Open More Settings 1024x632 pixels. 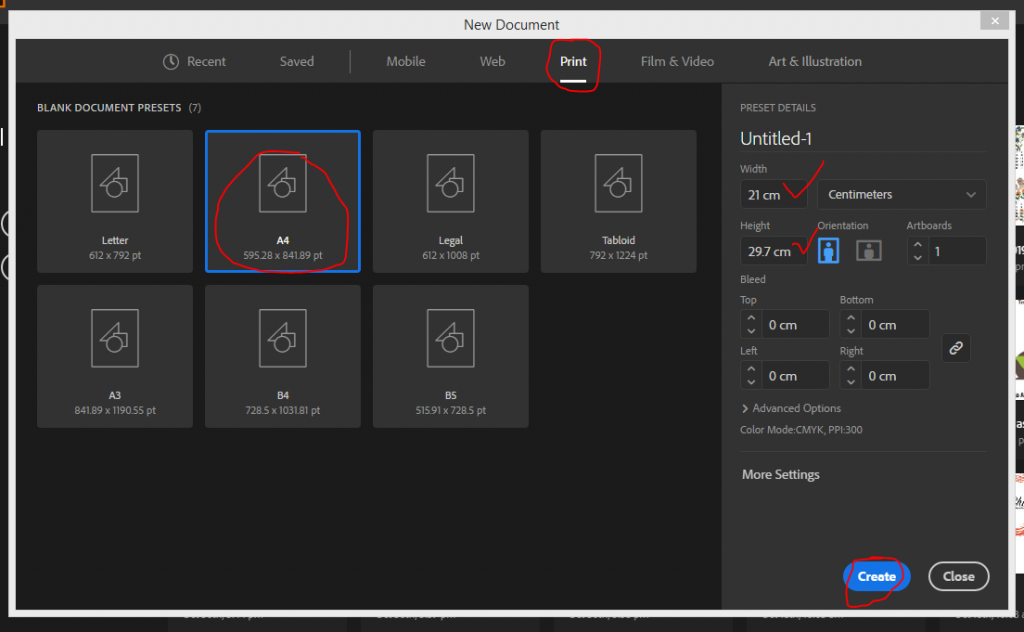(780, 475)
